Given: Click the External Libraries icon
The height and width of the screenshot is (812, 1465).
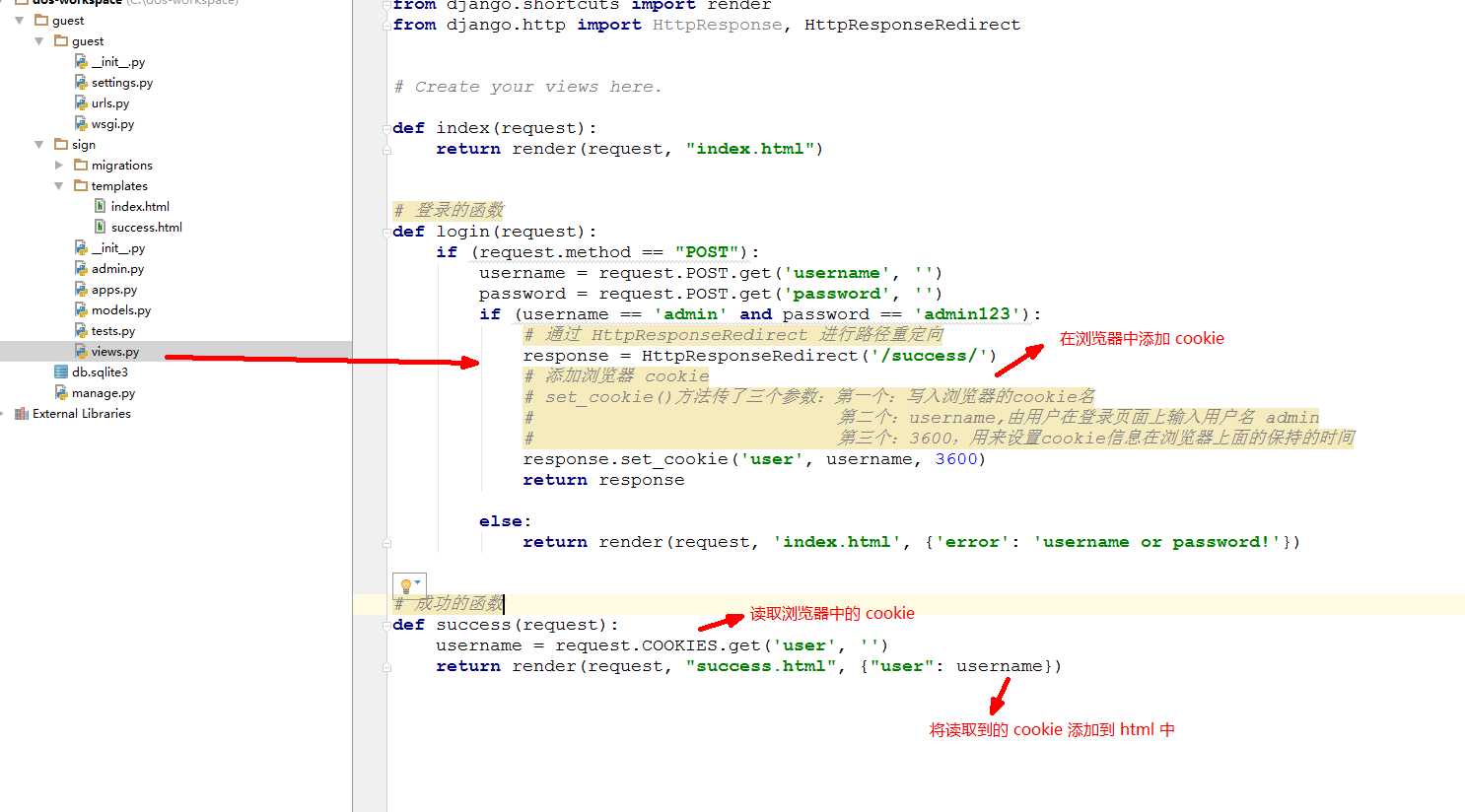Looking at the screenshot, I should coord(22,414).
